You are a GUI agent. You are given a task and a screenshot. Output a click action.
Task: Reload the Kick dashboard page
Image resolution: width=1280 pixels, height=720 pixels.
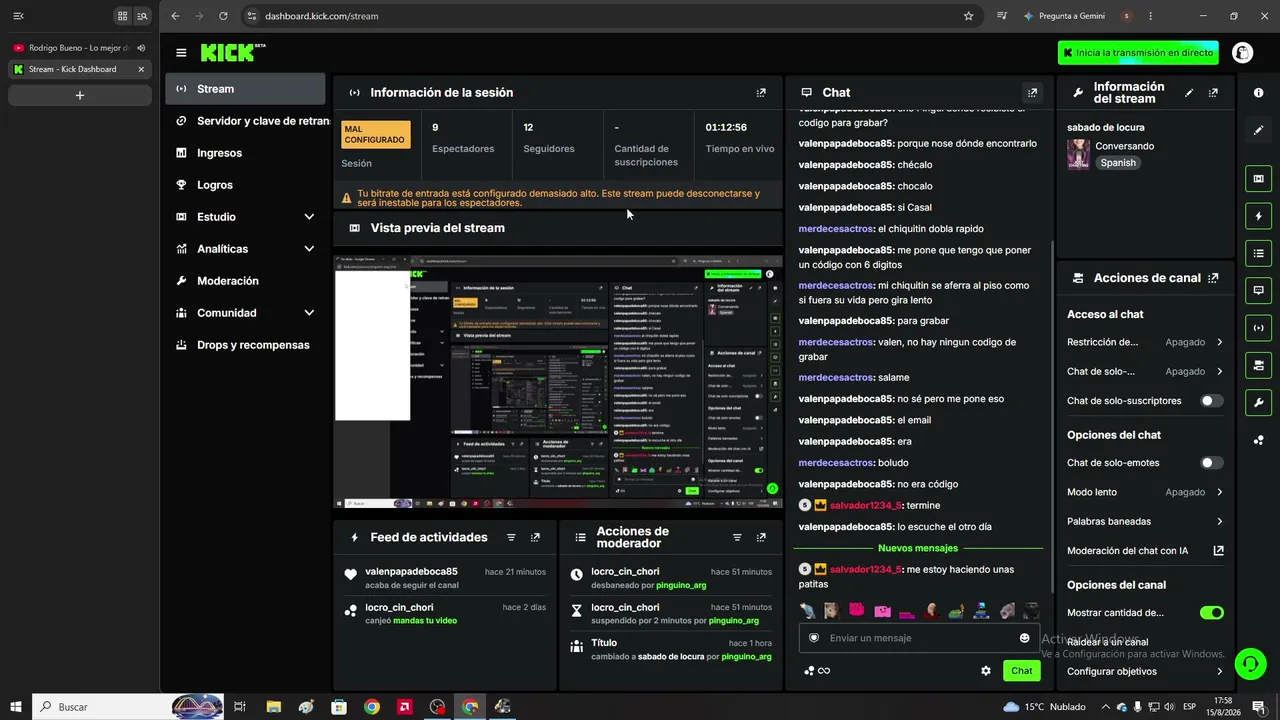coord(223,16)
